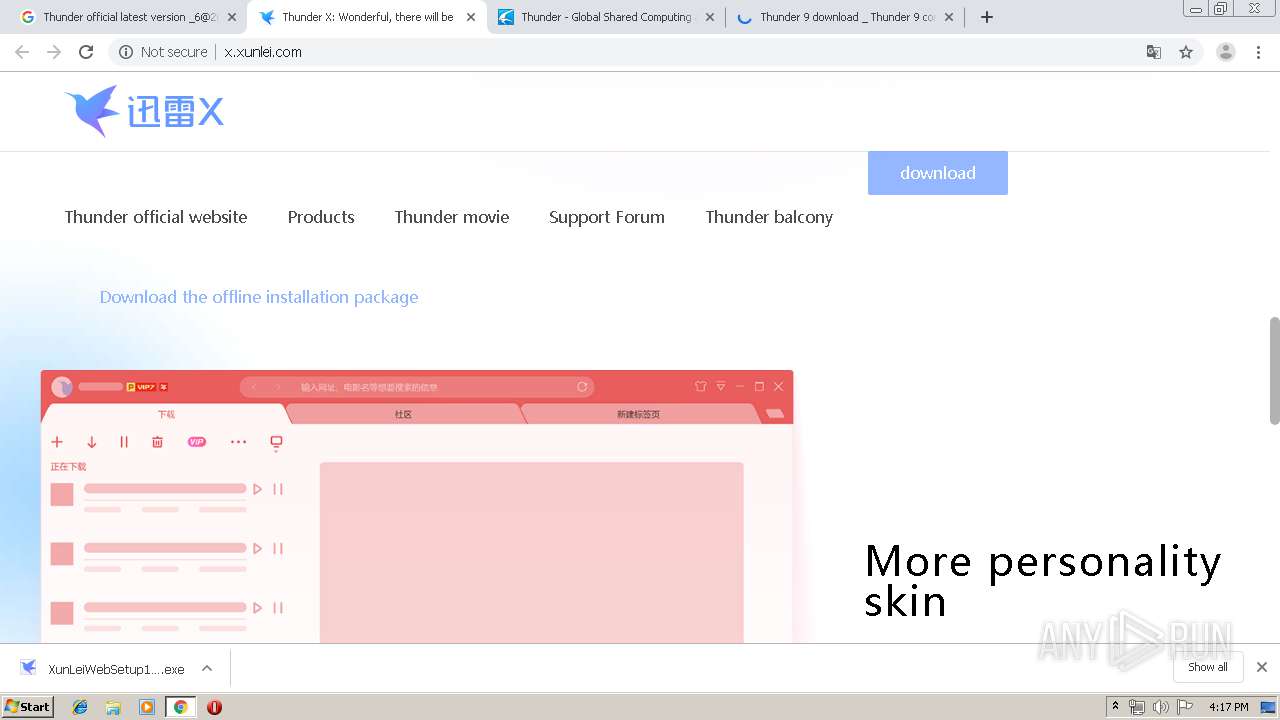Expand options arrow for XunLeiWebSetup download
The height and width of the screenshot is (720, 1280).
[x=207, y=669]
